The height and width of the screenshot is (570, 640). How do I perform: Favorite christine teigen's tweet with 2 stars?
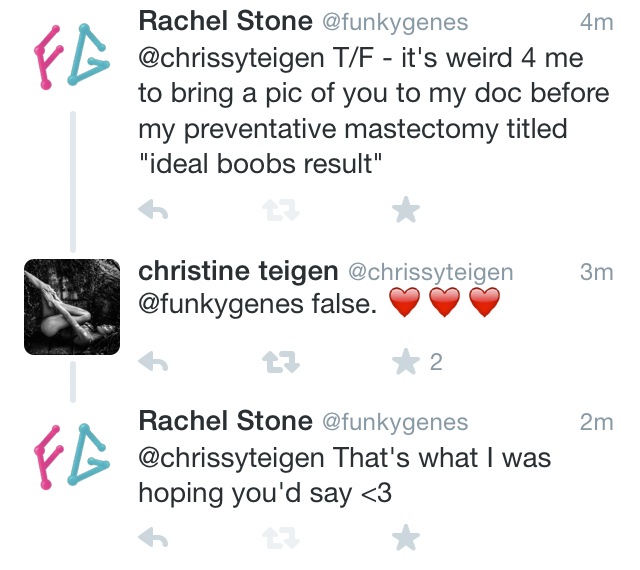pos(405,361)
